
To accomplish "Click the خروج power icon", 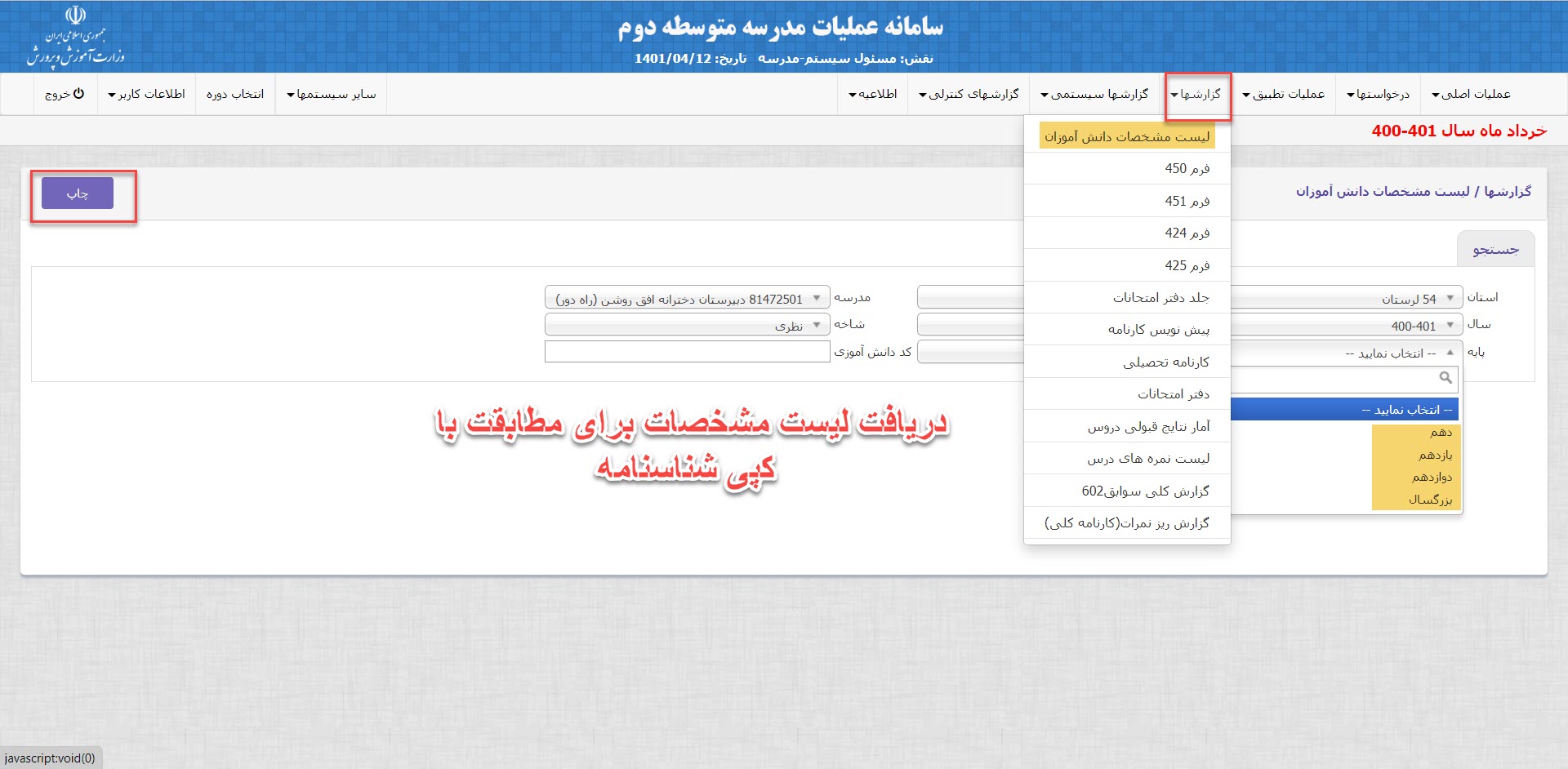I will (x=78, y=94).
